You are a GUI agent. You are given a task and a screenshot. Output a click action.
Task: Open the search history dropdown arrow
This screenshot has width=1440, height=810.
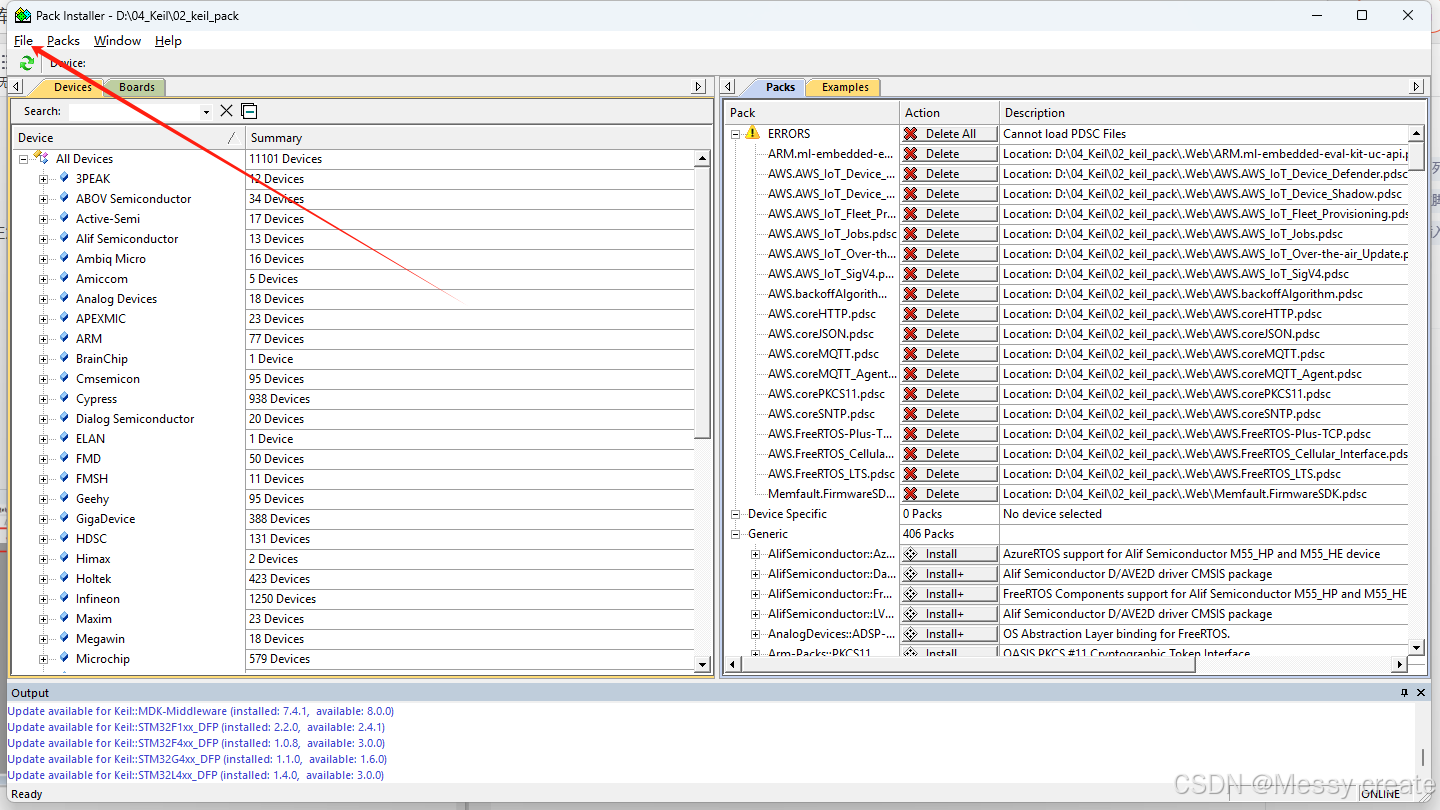pyautogui.click(x=206, y=112)
